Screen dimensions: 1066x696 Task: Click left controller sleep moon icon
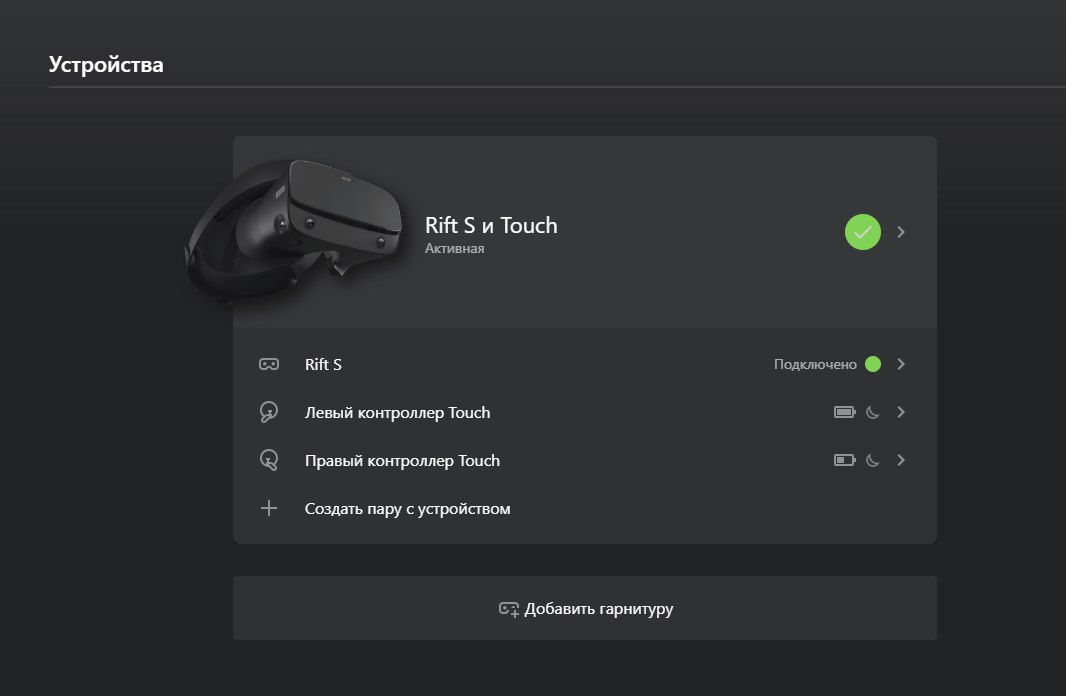(x=872, y=412)
